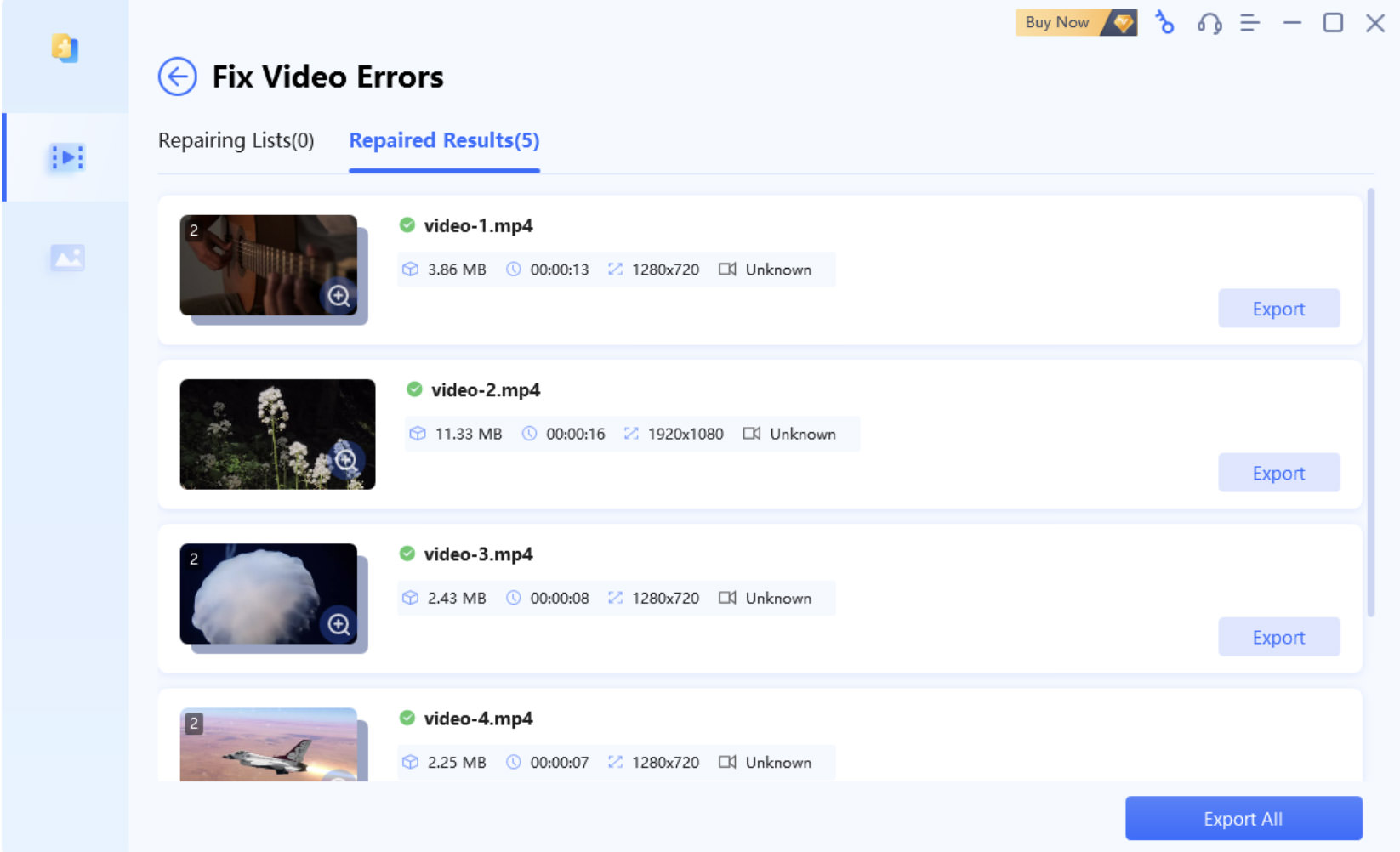Click the green success check next to video-2.mp4
Screen dimensions: 1400x852
click(x=414, y=389)
